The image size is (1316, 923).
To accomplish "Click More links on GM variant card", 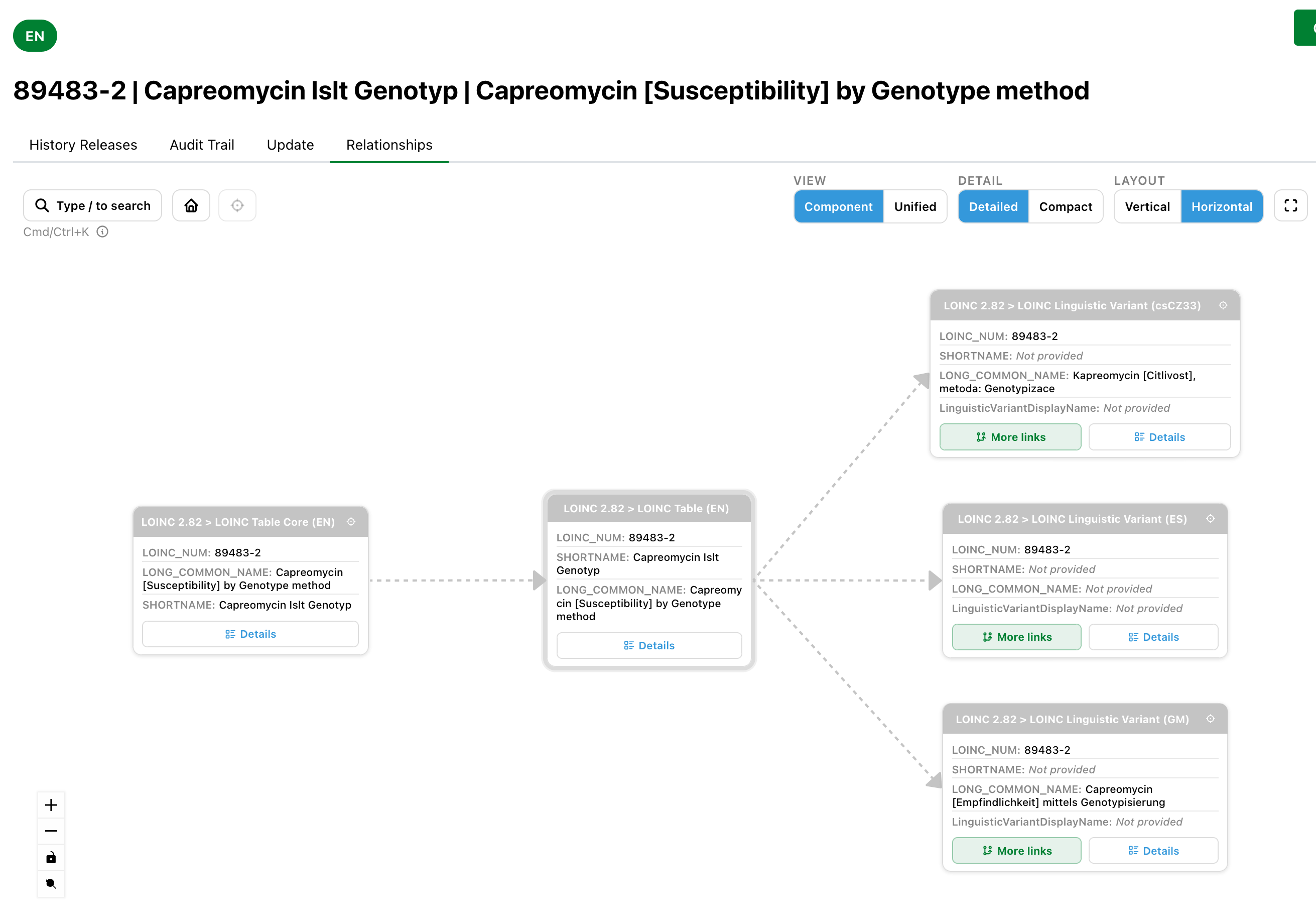I will tap(1016, 851).
